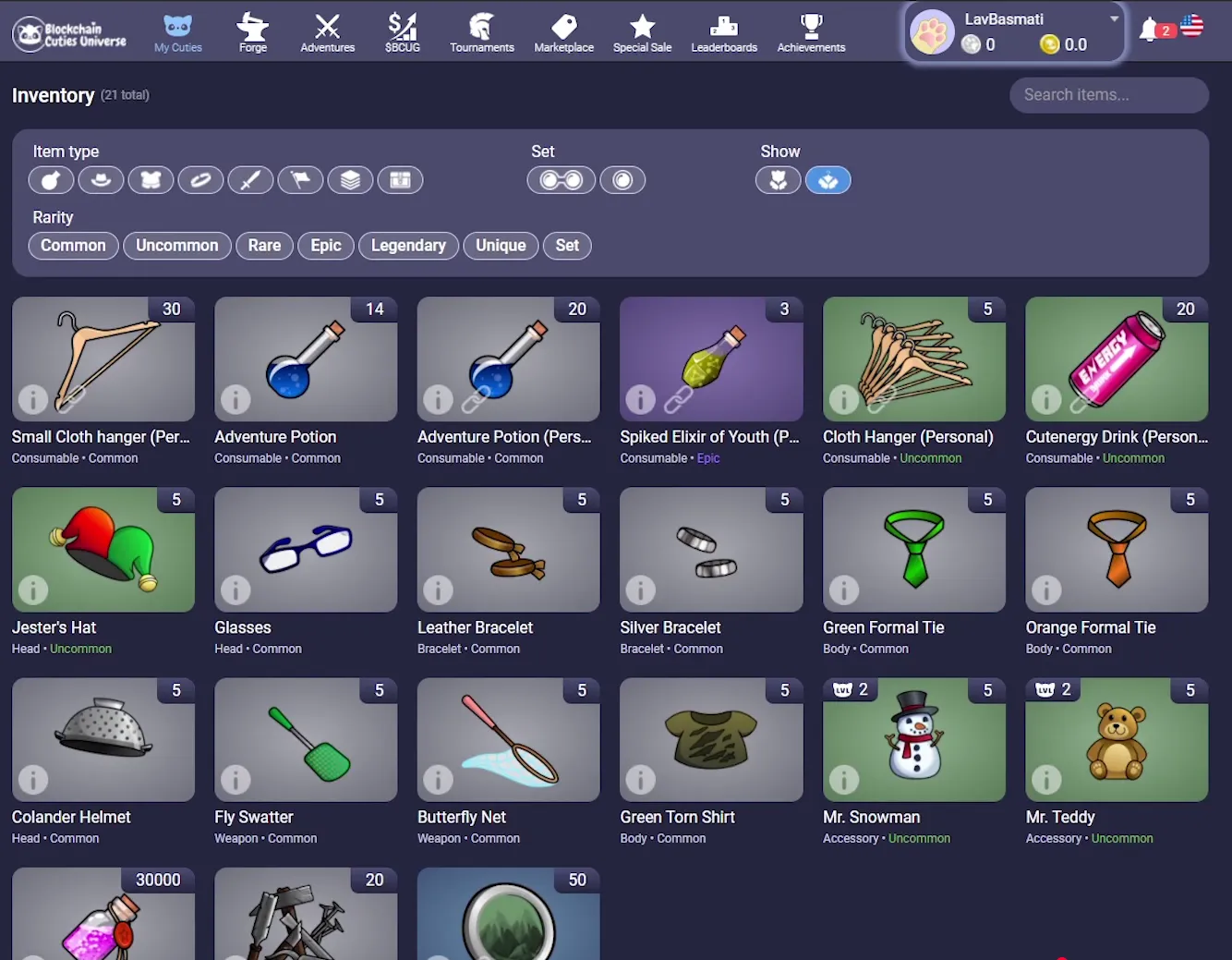Filter by sword weapon item type

pos(251,180)
